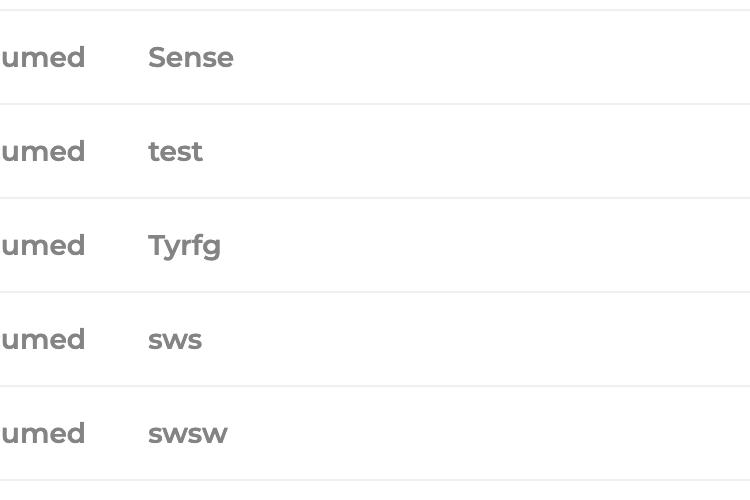
Task: Pick the "swsw" name text
Action: click(x=188, y=433)
